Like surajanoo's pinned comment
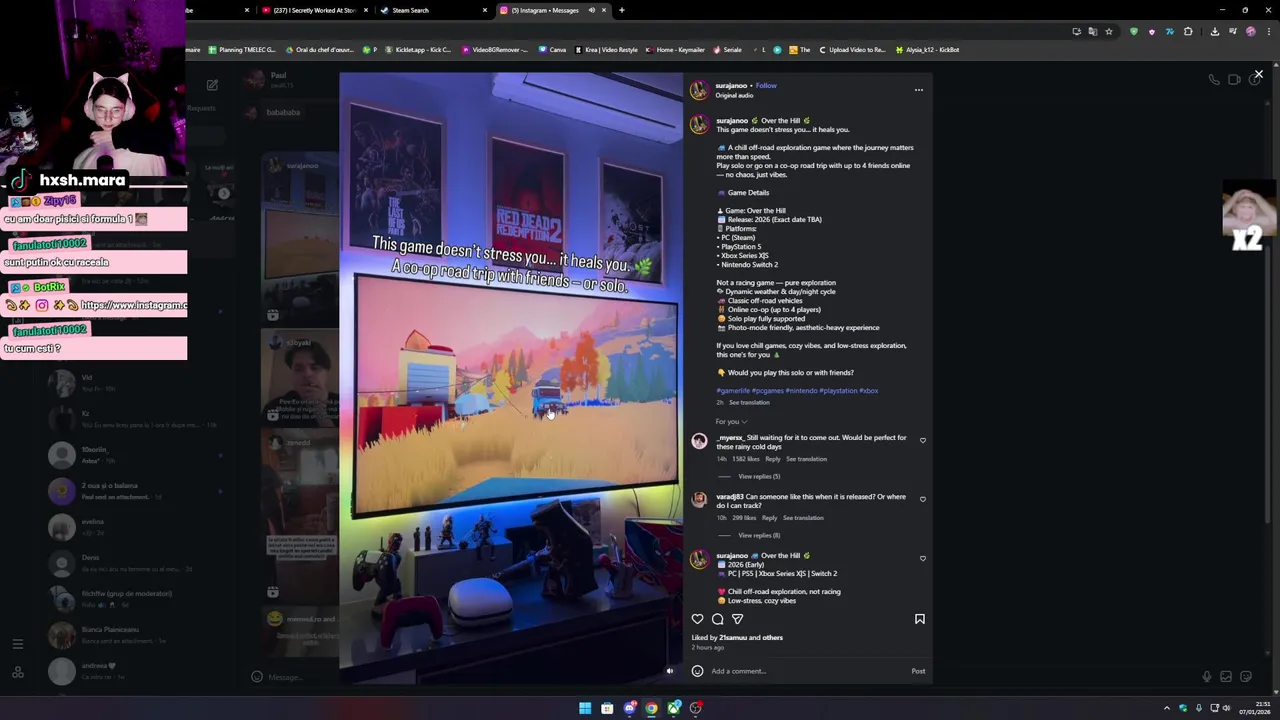Viewport: 1280px width, 720px height. point(923,558)
